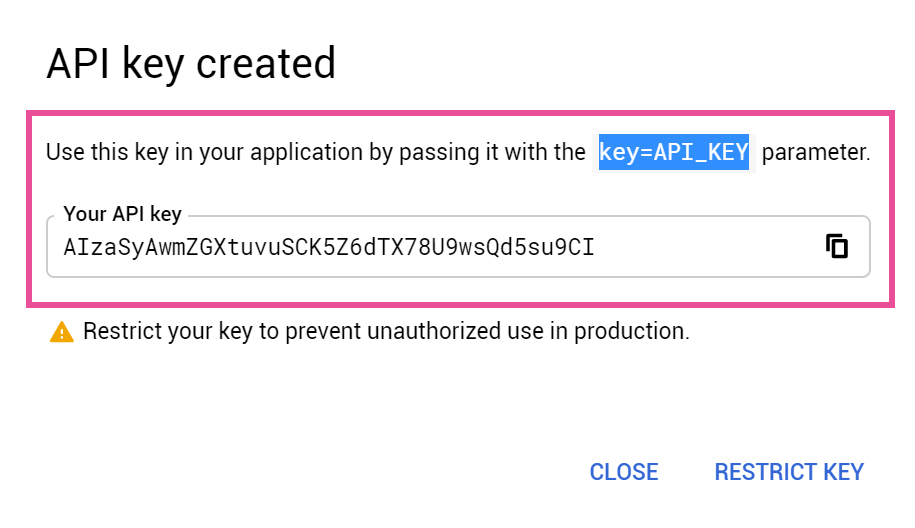
Task: Click the 'Restrict your key to prevent' warning text
Action: coord(222,331)
